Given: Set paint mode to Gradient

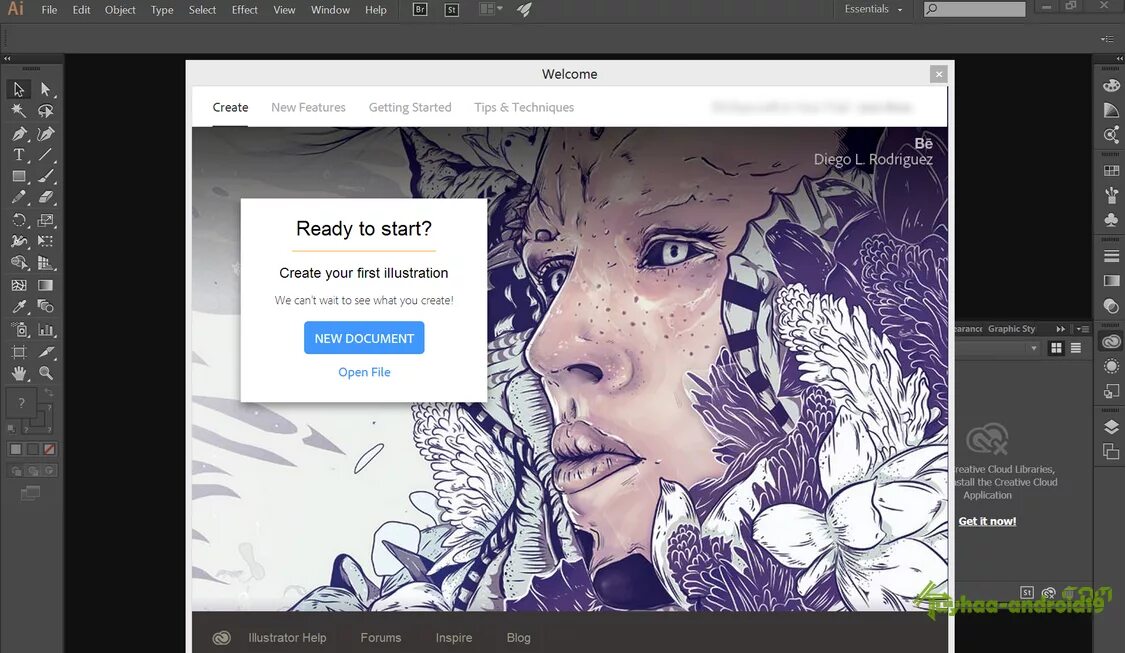Looking at the screenshot, I should (32, 449).
